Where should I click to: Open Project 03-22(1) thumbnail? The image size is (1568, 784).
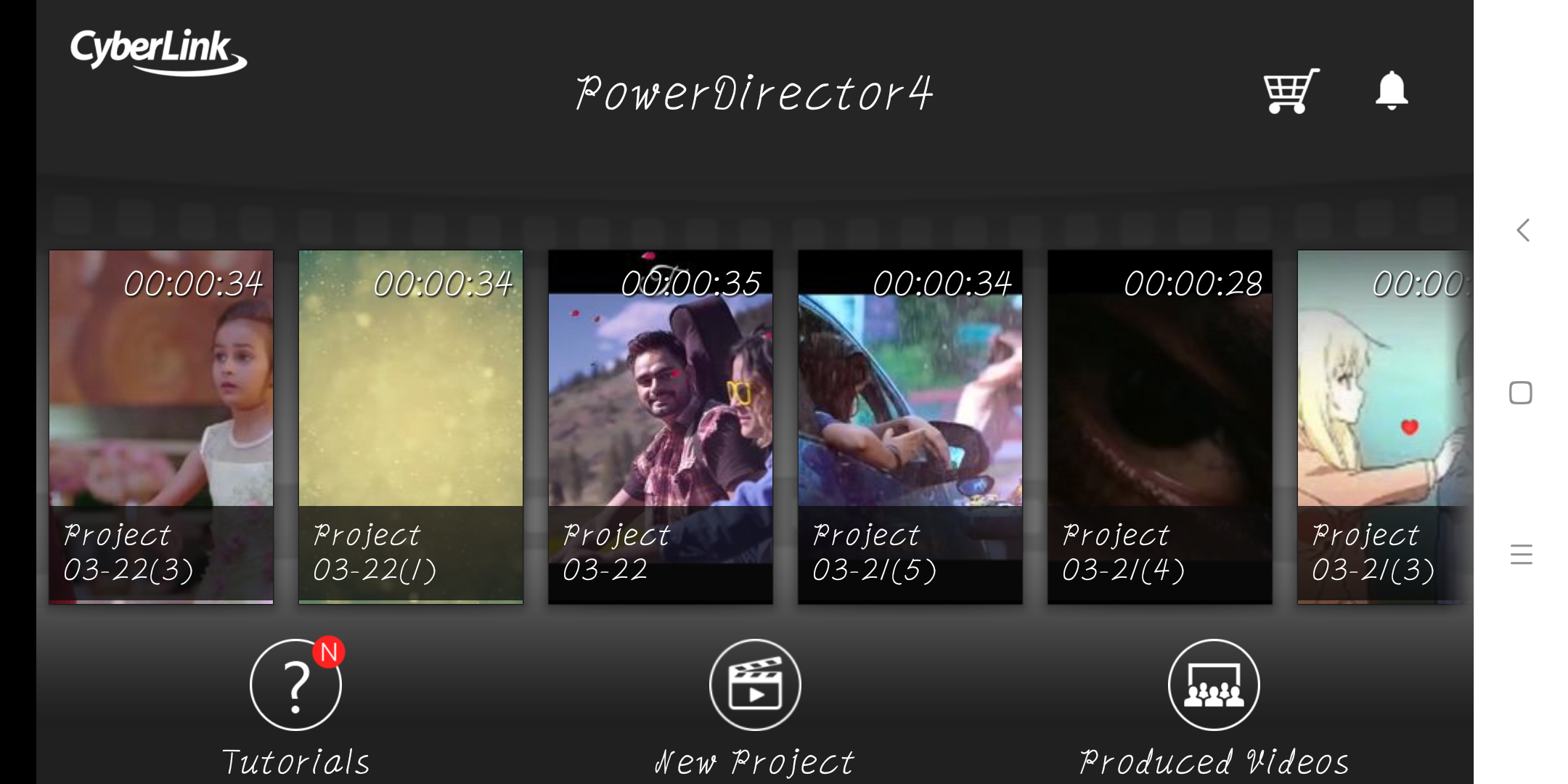click(411, 427)
